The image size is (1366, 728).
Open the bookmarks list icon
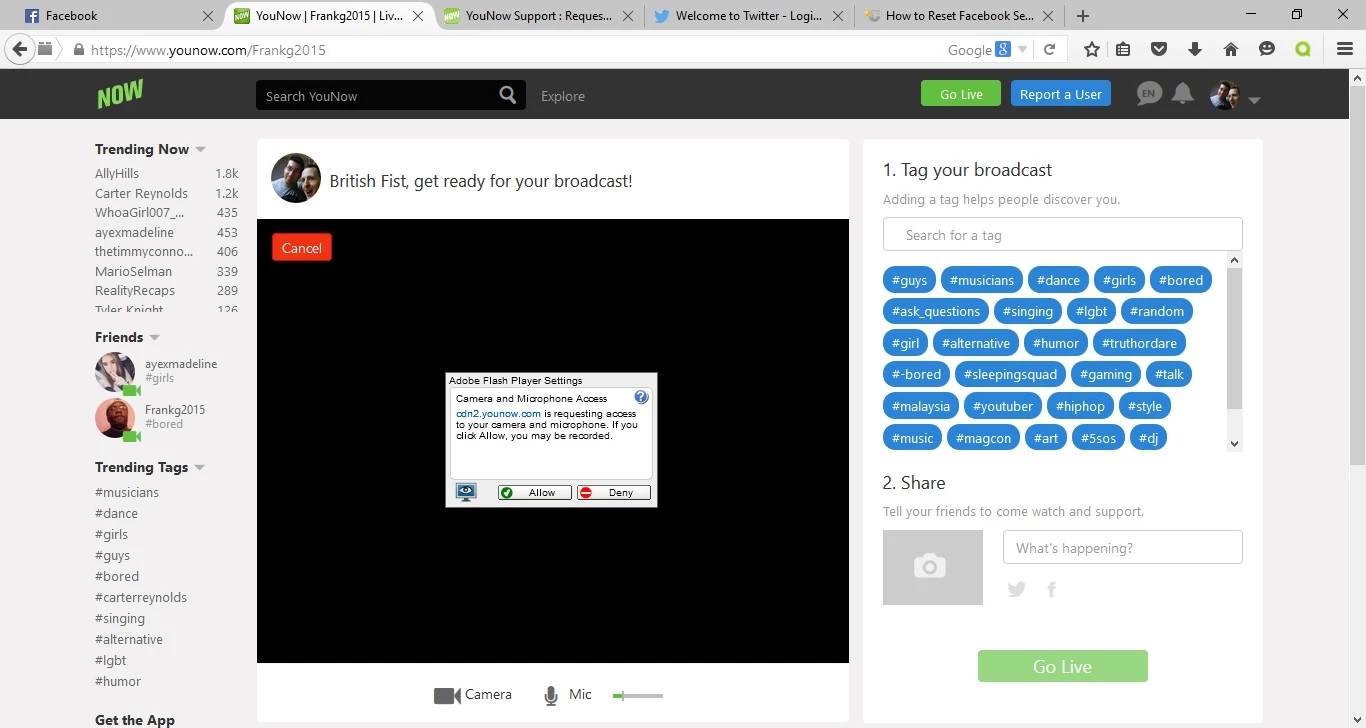coord(1123,49)
